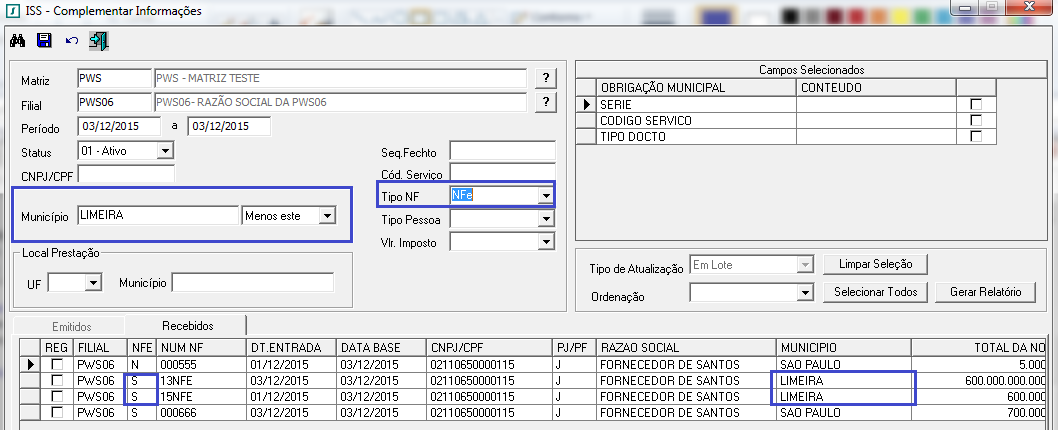Click the question mark beside Filial field
Viewport: 1058px width, 430px height.
coord(545,102)
